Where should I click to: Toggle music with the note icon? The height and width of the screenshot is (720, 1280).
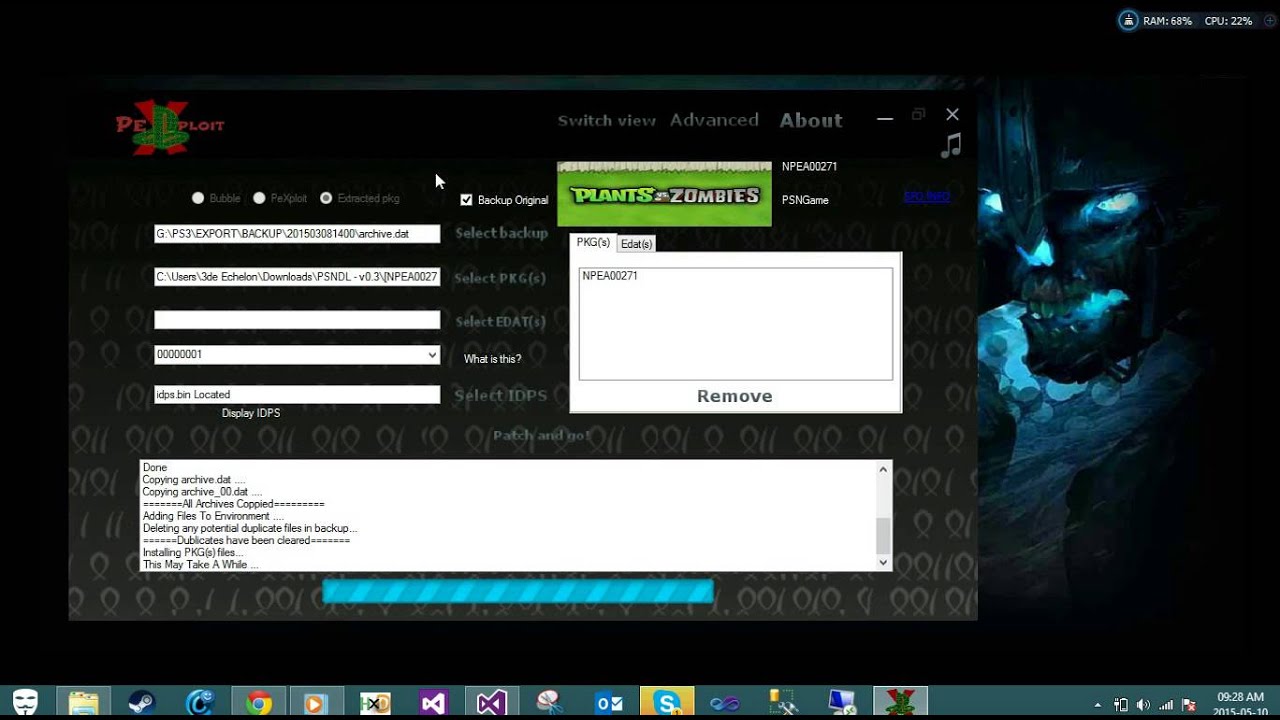tap(951, 146)
